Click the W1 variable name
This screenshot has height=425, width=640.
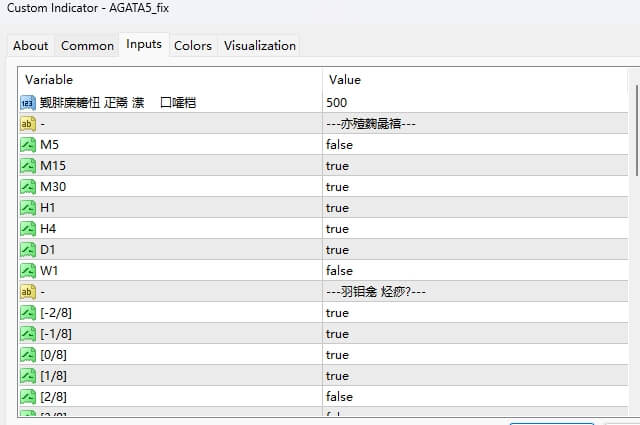pos(49,271)
